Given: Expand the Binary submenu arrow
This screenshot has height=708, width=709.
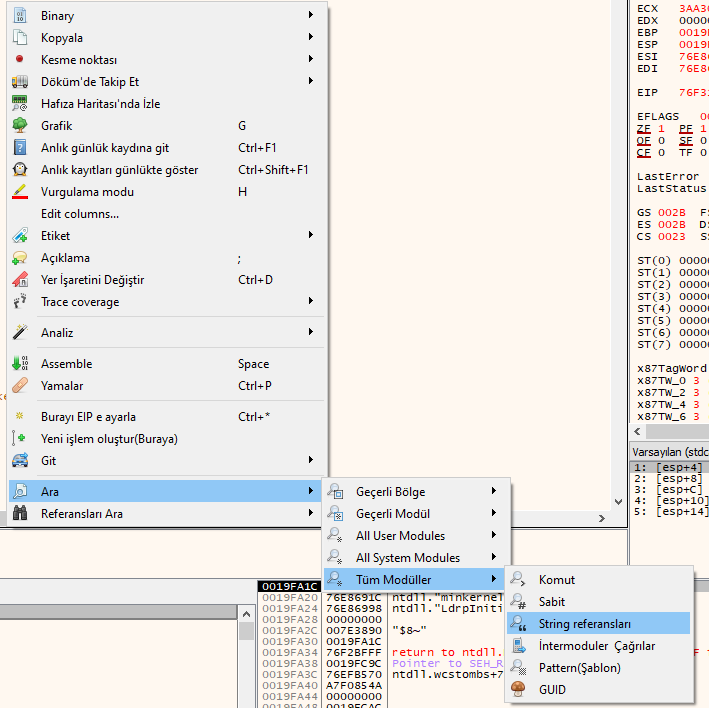Looking at the screenshot, I should click(x=311, y=15).
